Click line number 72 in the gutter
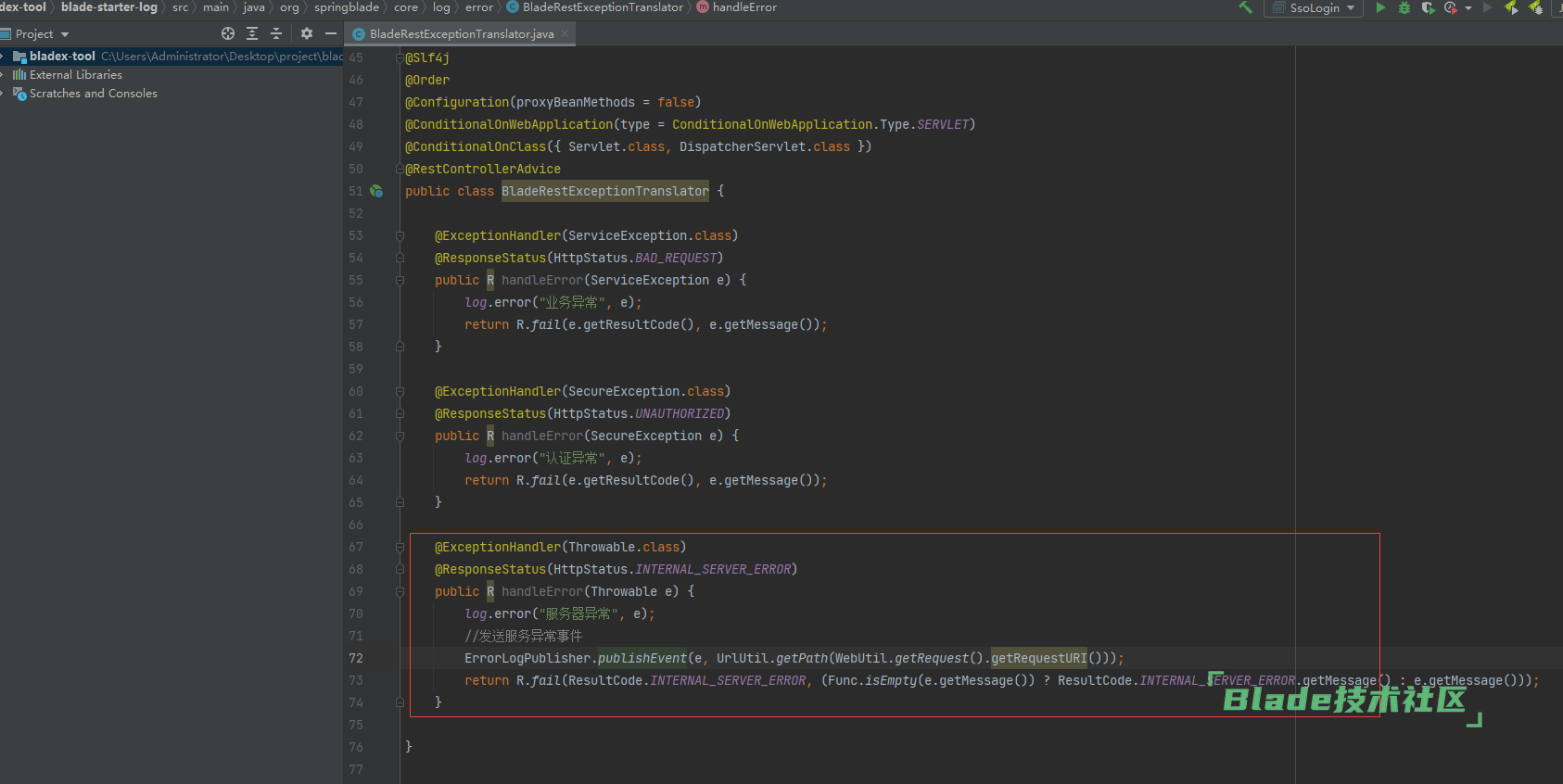This screenshot has width=1563, height=784. tap(356, 658)
